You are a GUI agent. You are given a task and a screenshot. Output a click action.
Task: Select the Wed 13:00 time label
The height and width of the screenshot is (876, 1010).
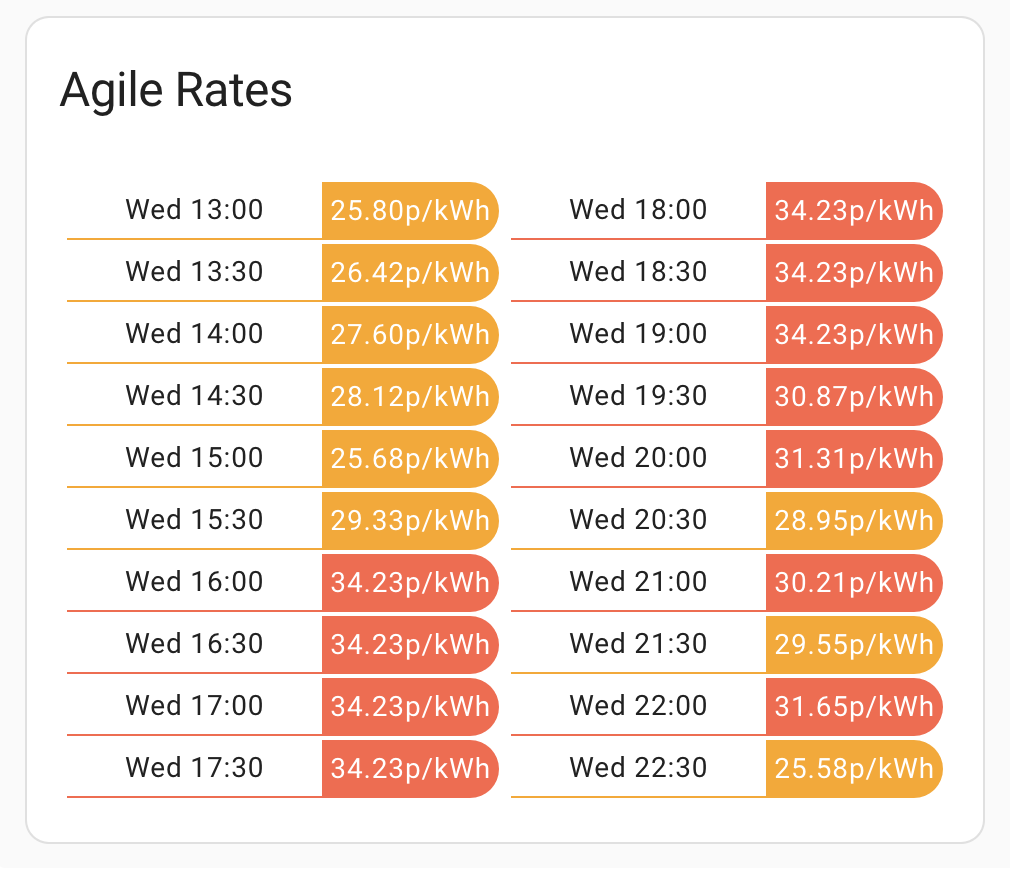(x=194, y=210)
